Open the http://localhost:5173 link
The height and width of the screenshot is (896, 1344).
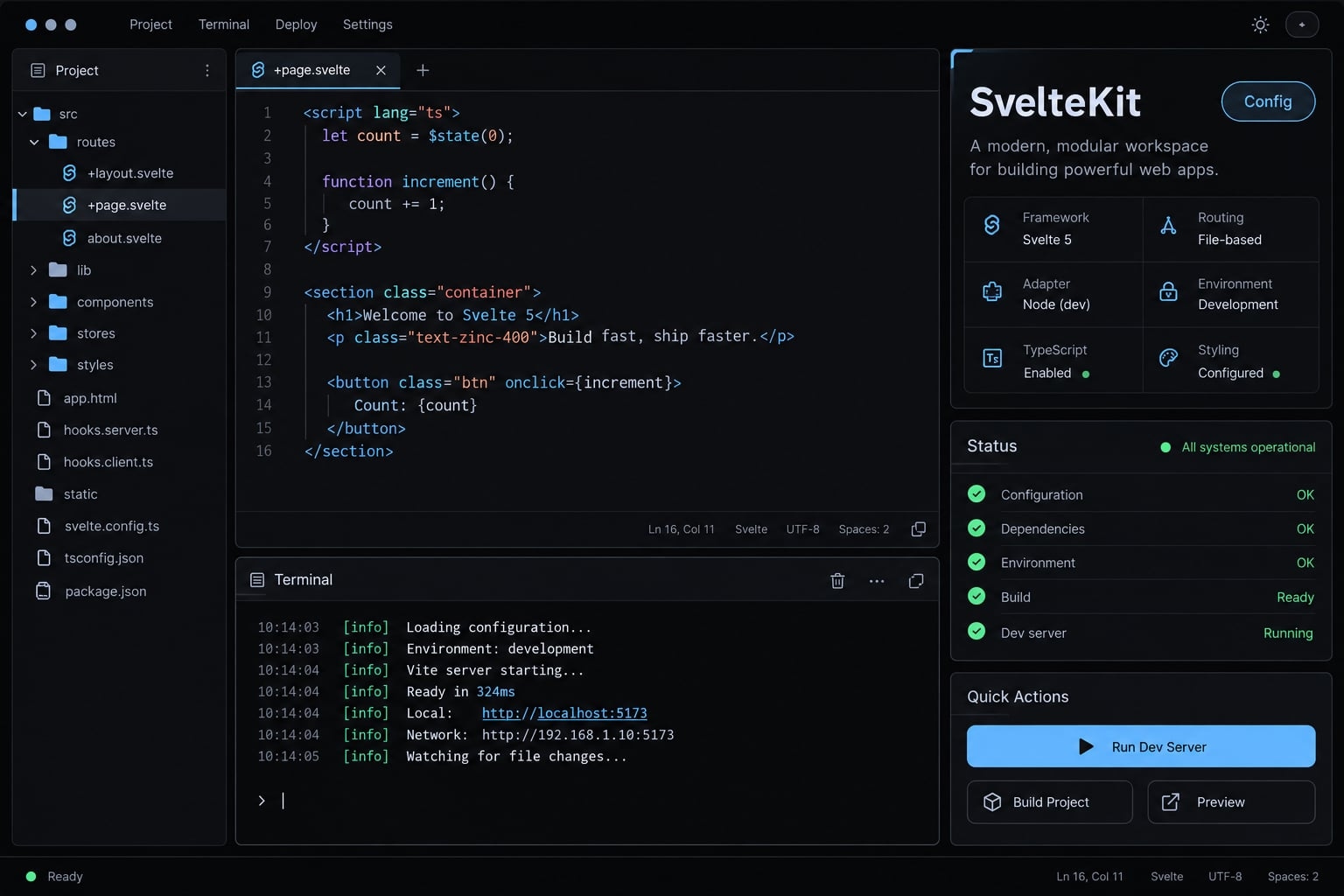[564, 713]
